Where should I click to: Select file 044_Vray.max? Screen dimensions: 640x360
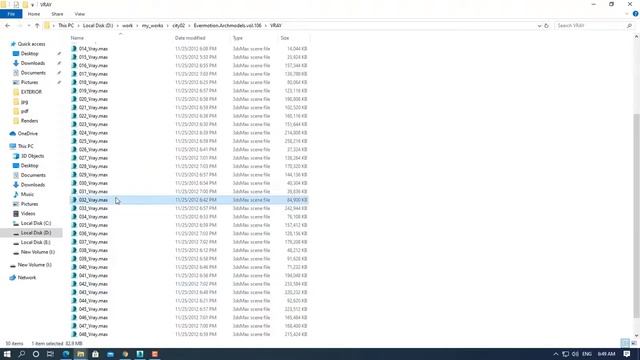pyautogui.click(x=93, y=301)
